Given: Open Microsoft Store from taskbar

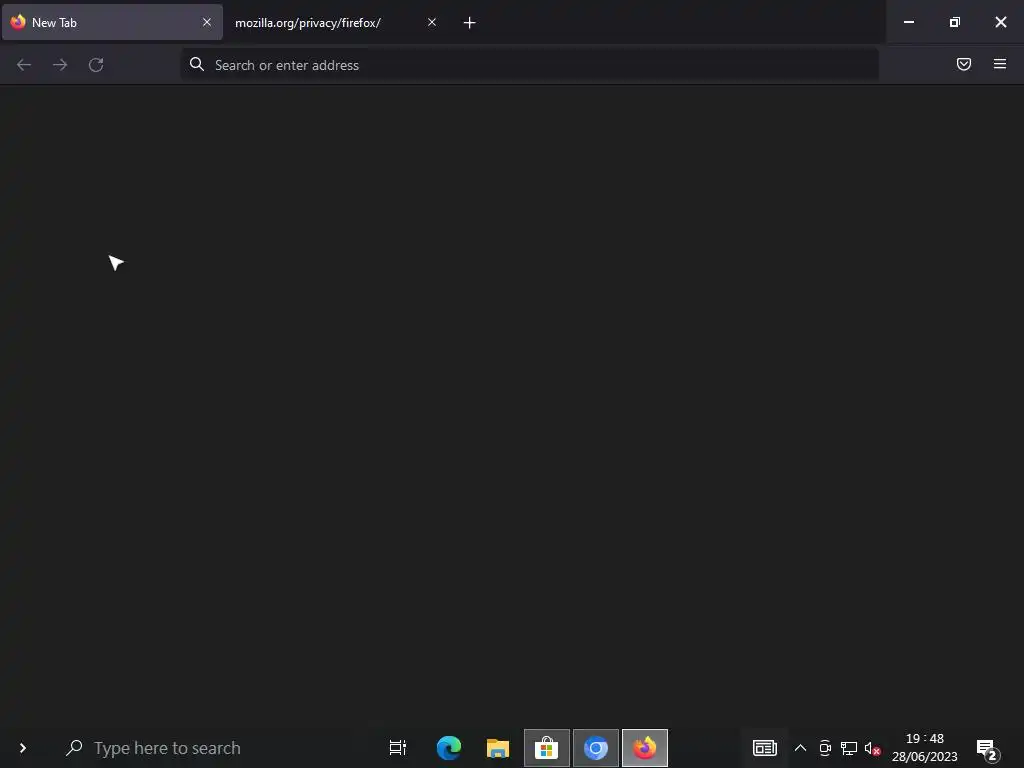Looking at the screenshot, I should (x=547, y=748).
